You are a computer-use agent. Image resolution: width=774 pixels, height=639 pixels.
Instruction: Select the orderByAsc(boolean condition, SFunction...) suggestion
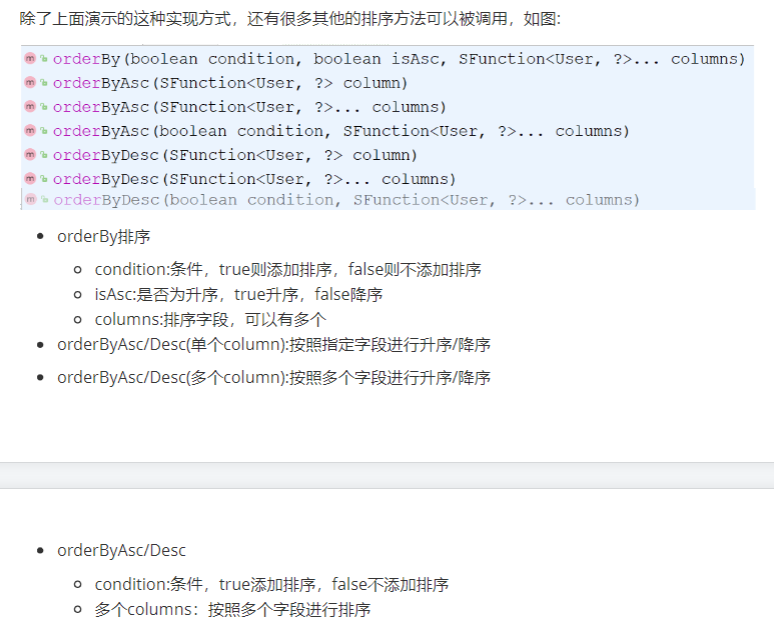(387, 131)
